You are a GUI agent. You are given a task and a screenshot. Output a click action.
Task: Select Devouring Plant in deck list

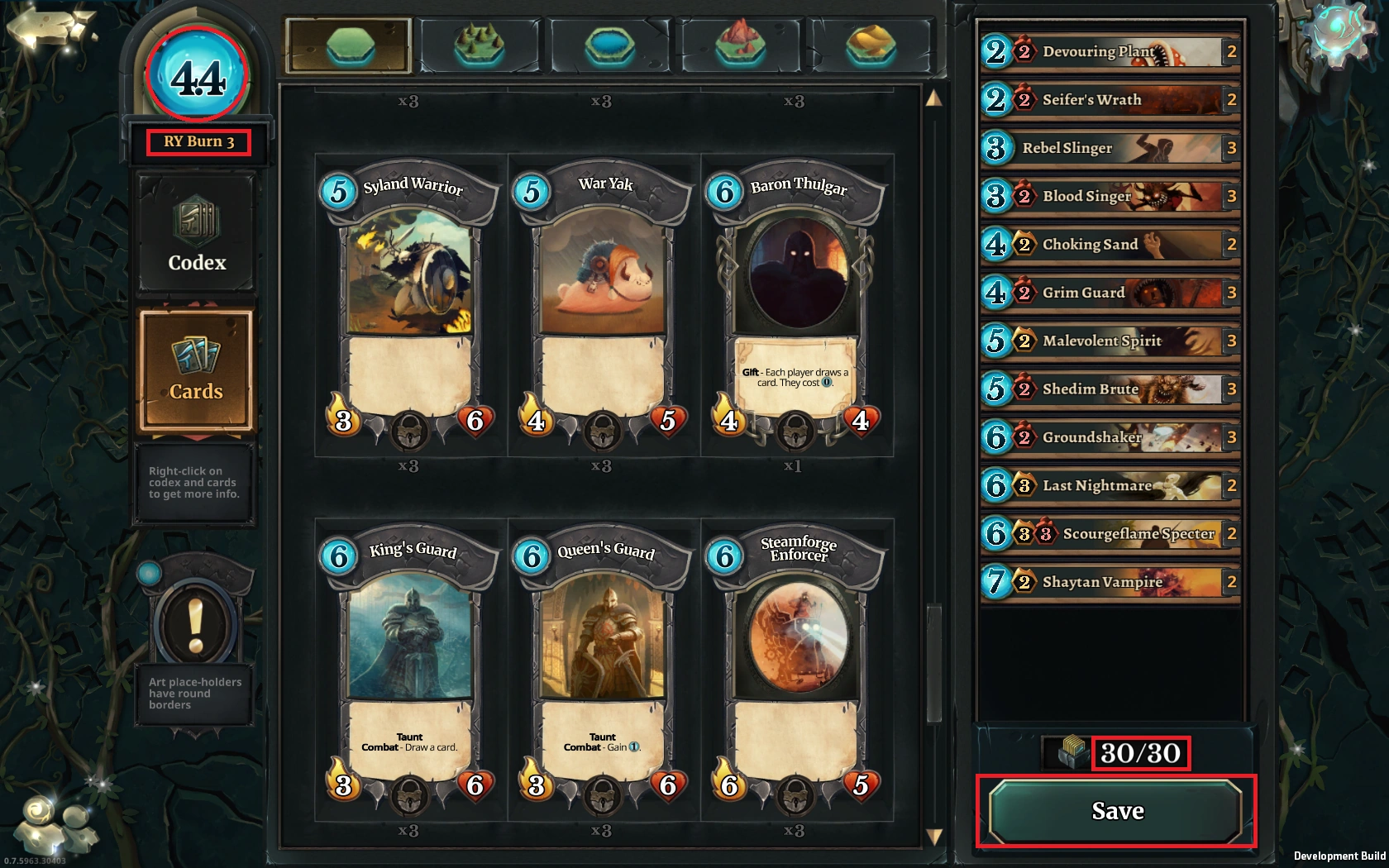[1110, 51]
